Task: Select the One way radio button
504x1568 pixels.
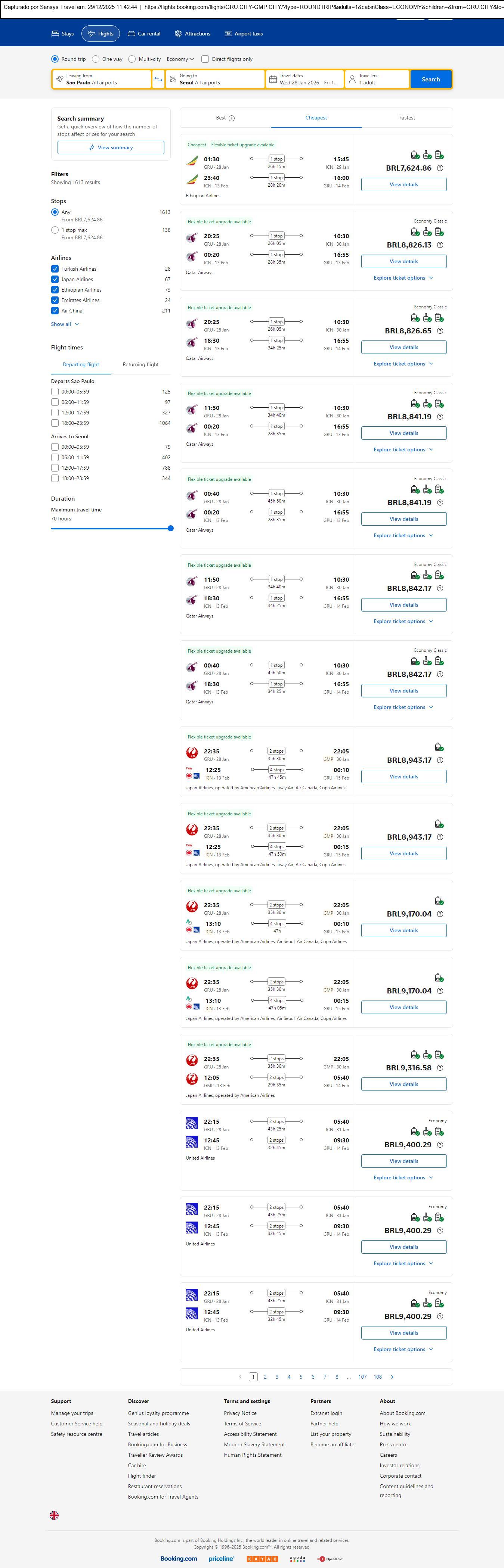Action: pos(96,59)
